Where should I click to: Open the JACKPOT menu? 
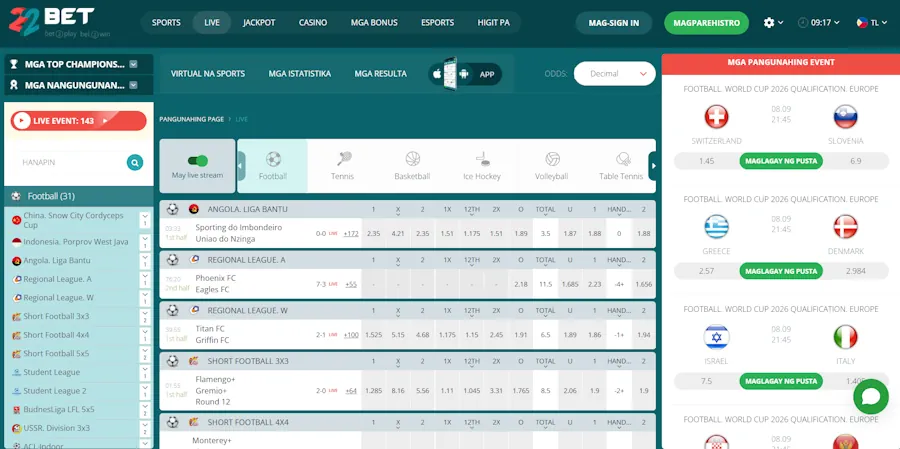tap(259, 23)
